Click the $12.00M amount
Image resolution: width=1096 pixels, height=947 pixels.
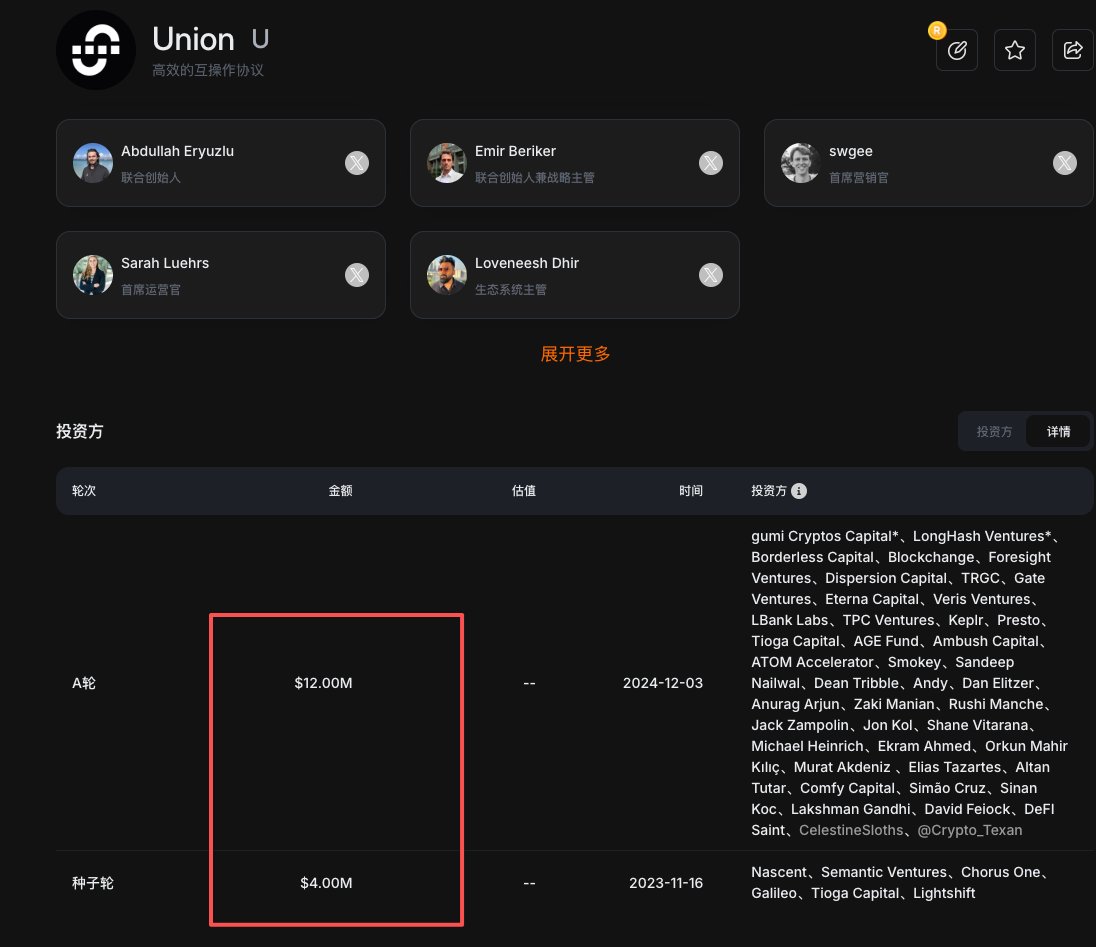323,683
